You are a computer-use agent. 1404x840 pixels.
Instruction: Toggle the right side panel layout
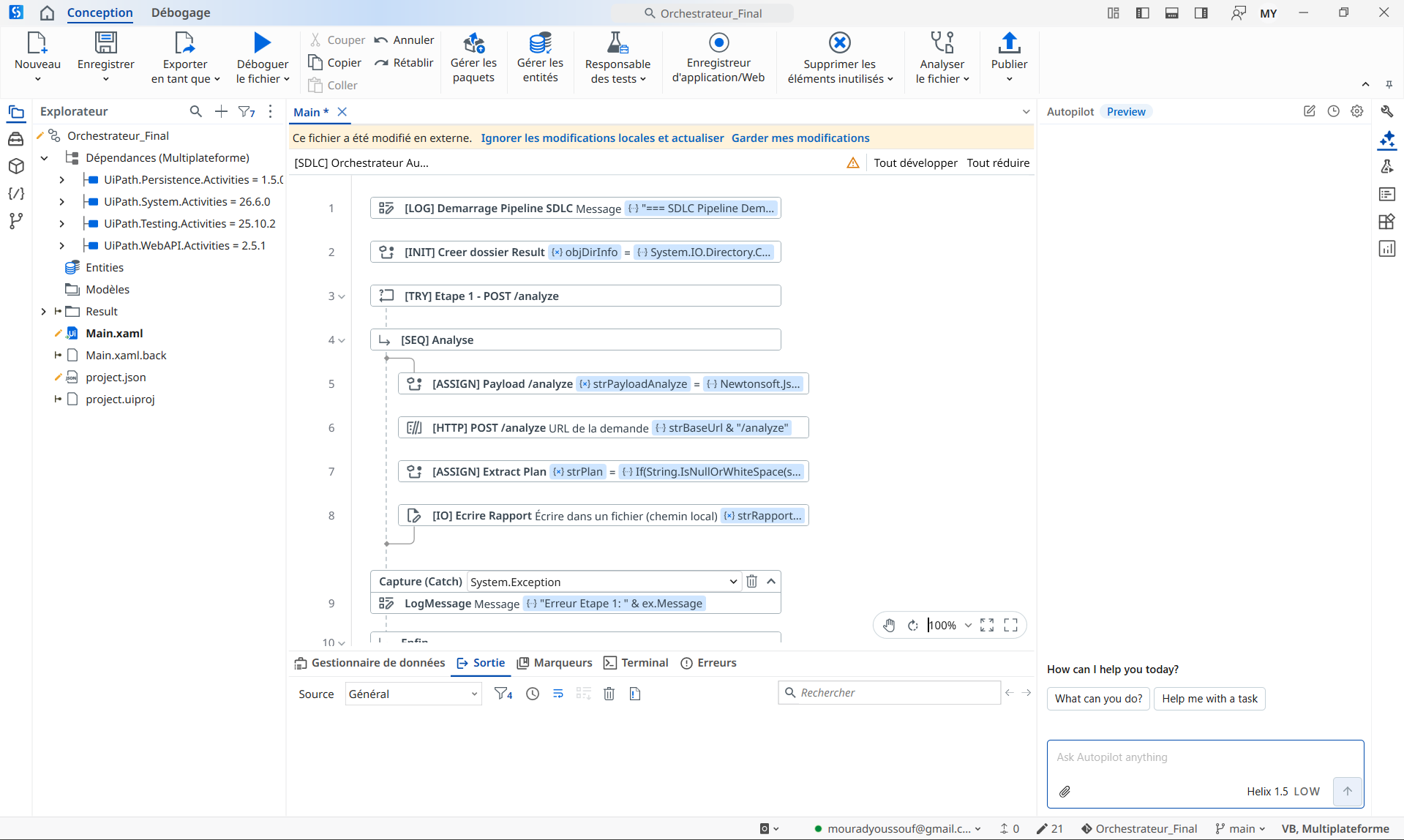tap(1201, 13)
